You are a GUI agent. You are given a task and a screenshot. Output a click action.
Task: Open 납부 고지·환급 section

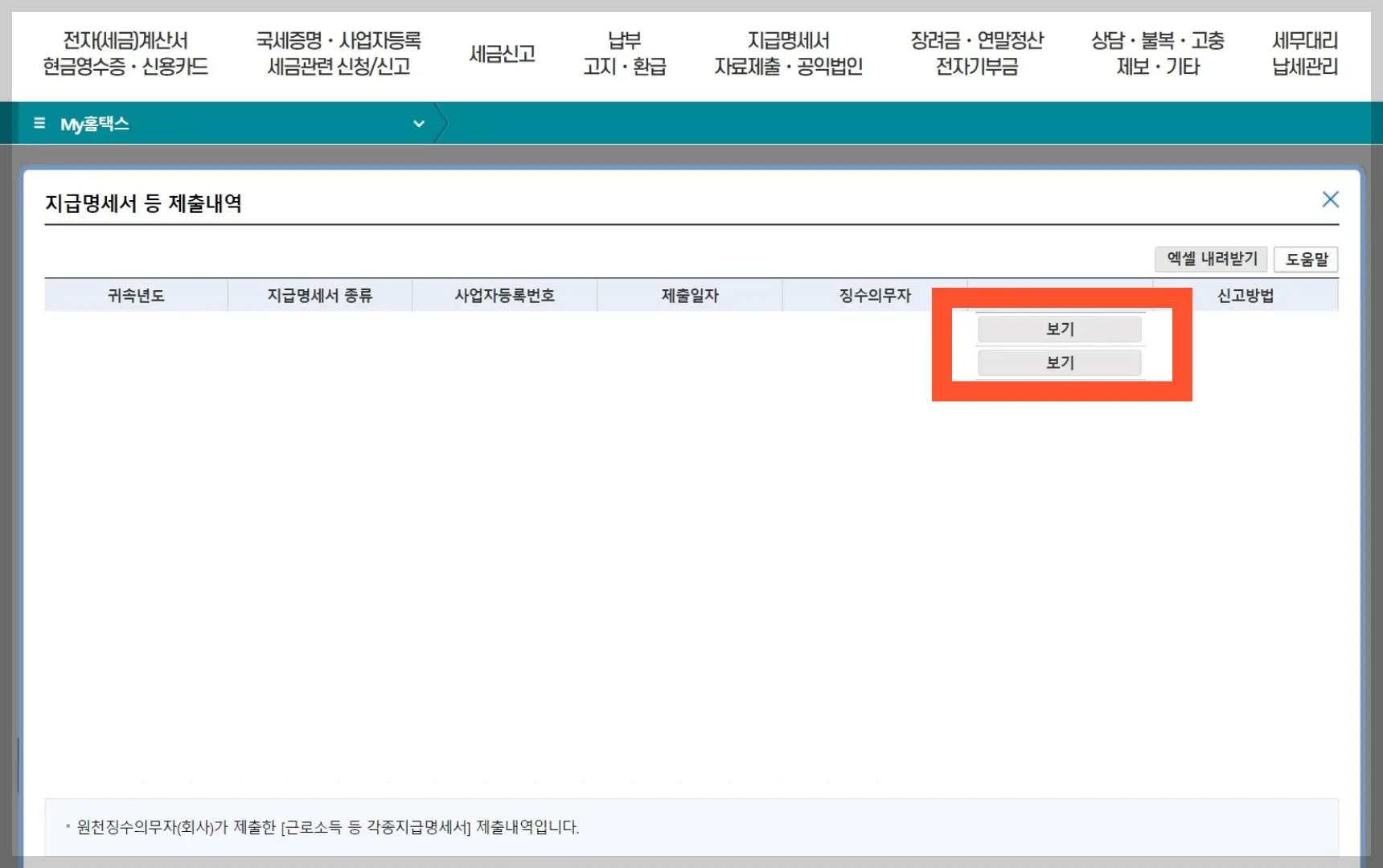(x=626, y=54)
